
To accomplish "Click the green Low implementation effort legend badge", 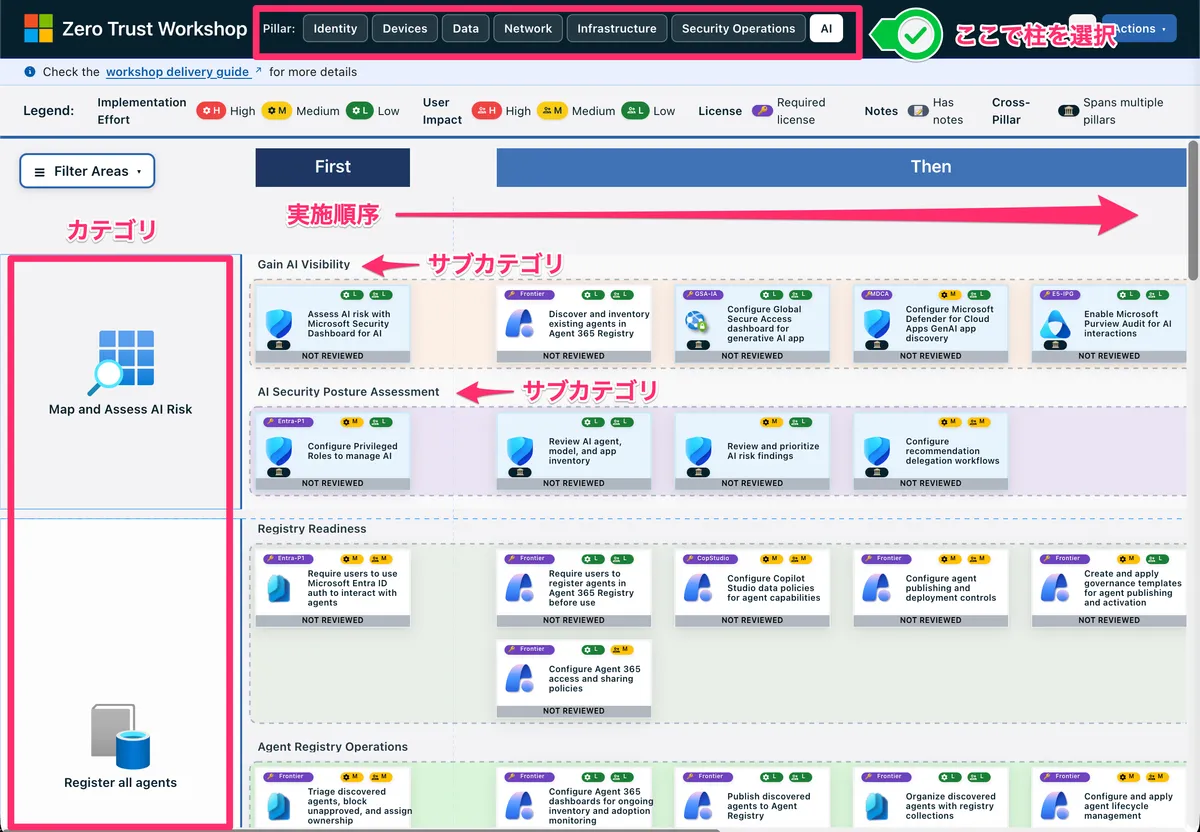I will (360, 111).
